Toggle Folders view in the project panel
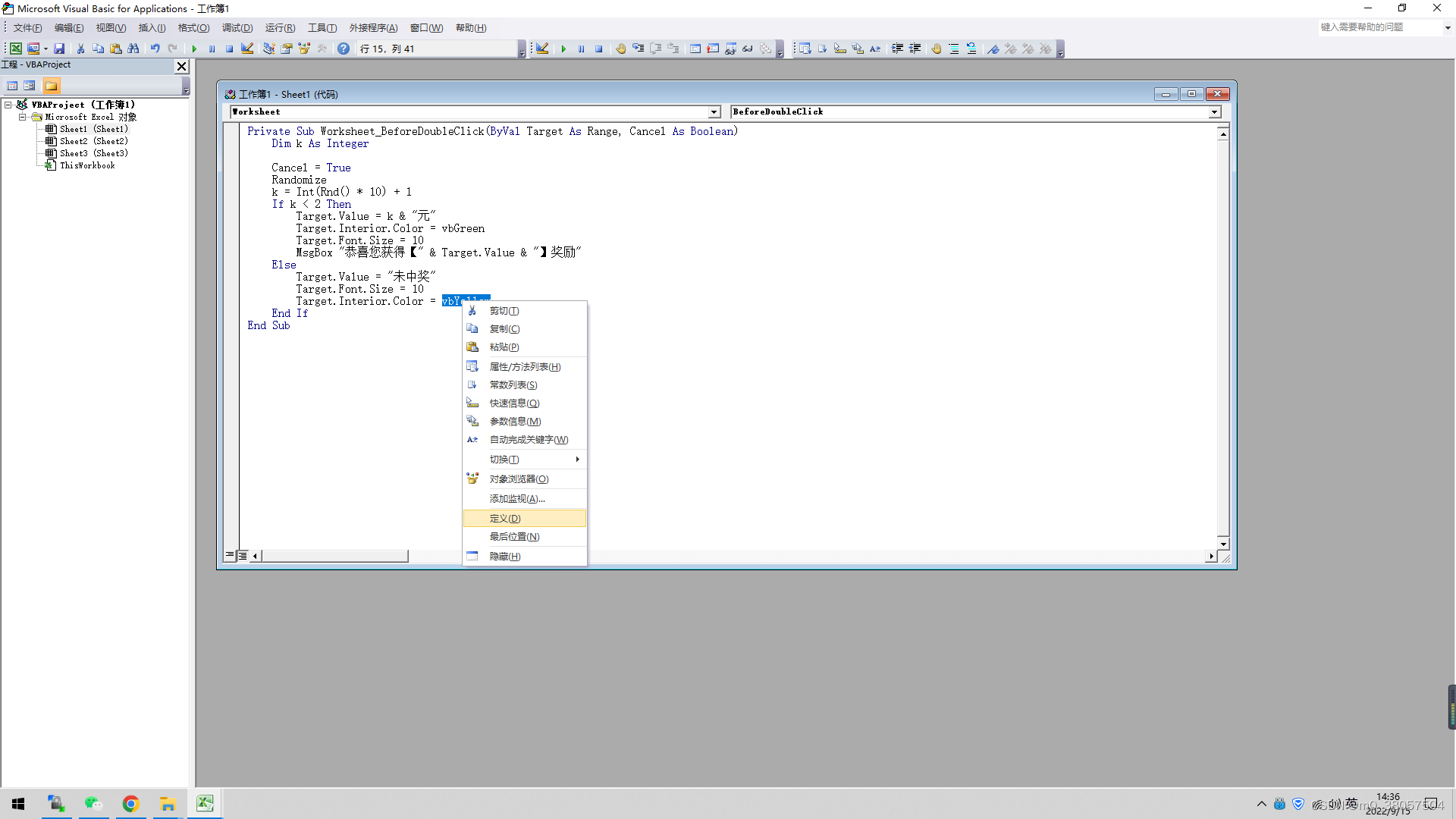The width and height of the screenshot is (1456, 819). click(51, 86)
